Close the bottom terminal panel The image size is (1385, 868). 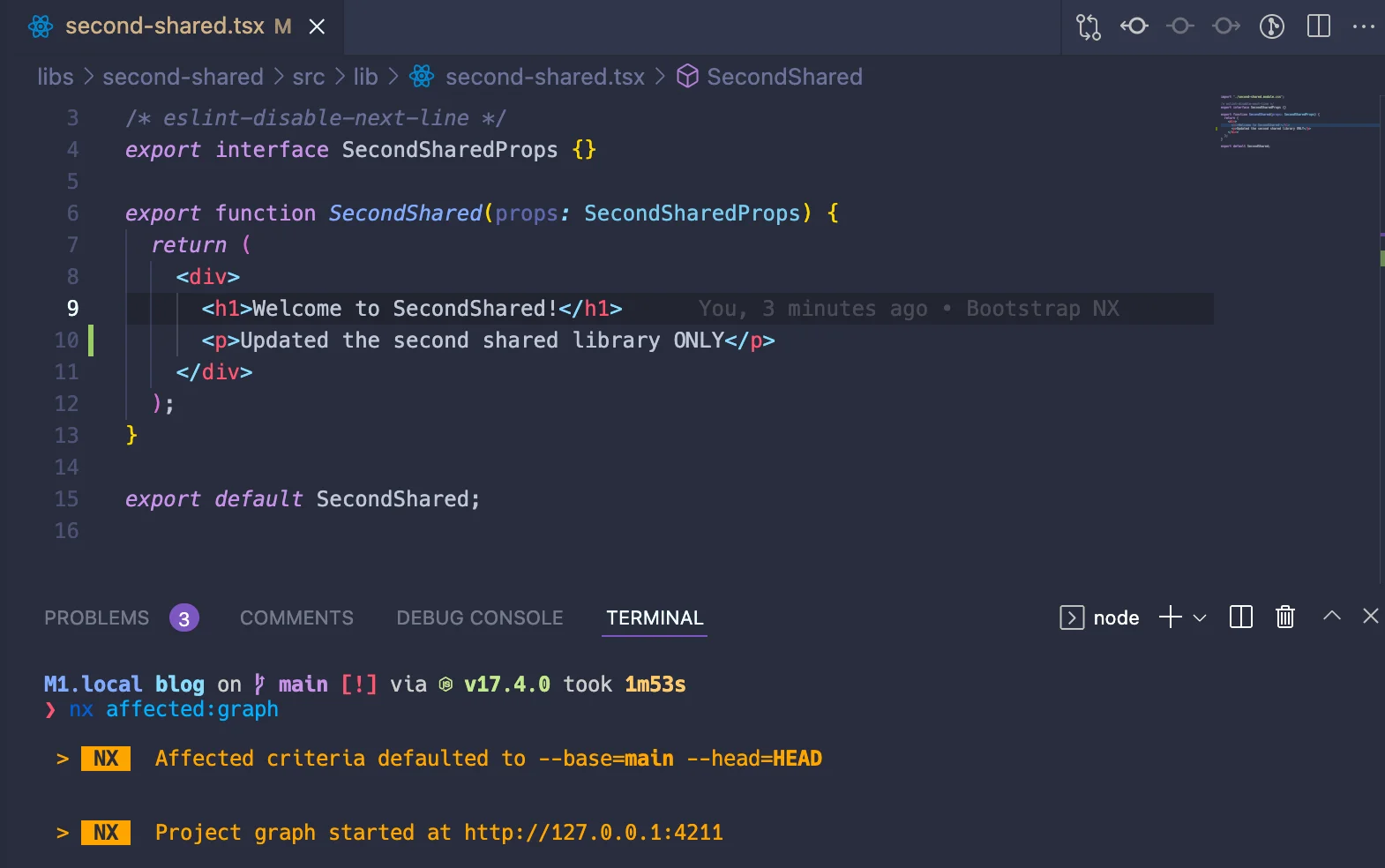coord(1370,616)
